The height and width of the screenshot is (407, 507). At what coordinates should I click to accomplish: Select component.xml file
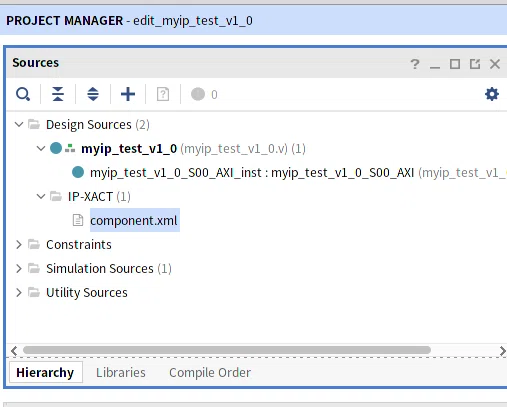point(135,220)
